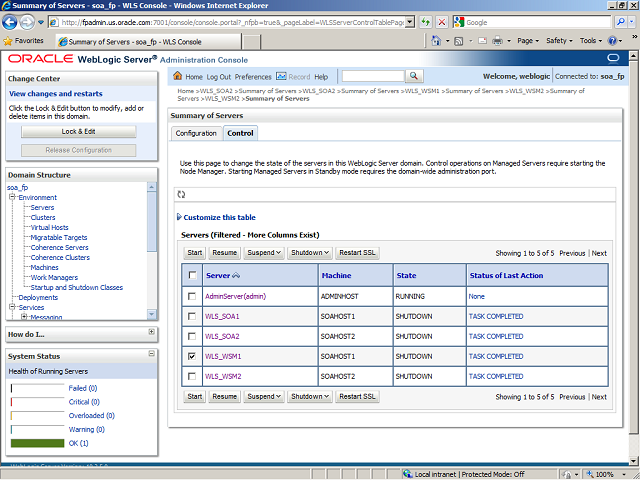
Task: Open the top Suspend dropdown button
Action: click(x=264, y=253)
